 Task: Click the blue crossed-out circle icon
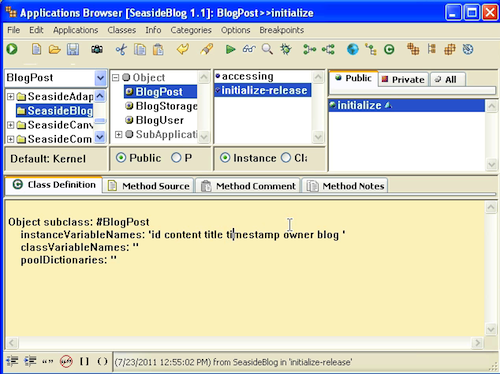pyautogui.click(x=468, y=50)
